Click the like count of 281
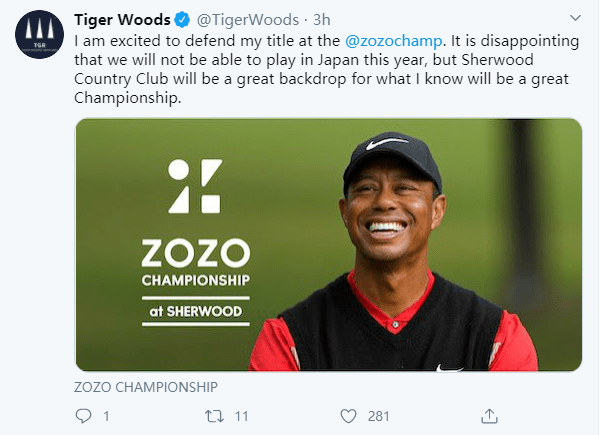 pos(379,415)
